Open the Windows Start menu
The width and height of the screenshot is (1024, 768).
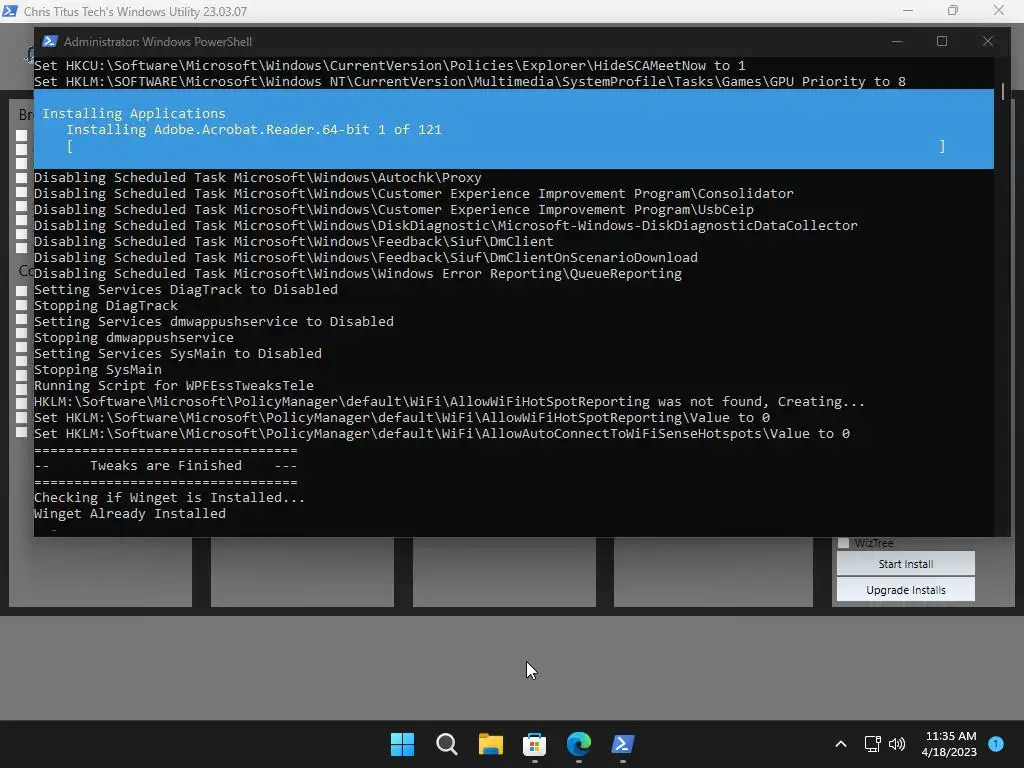tap(402, 744)
